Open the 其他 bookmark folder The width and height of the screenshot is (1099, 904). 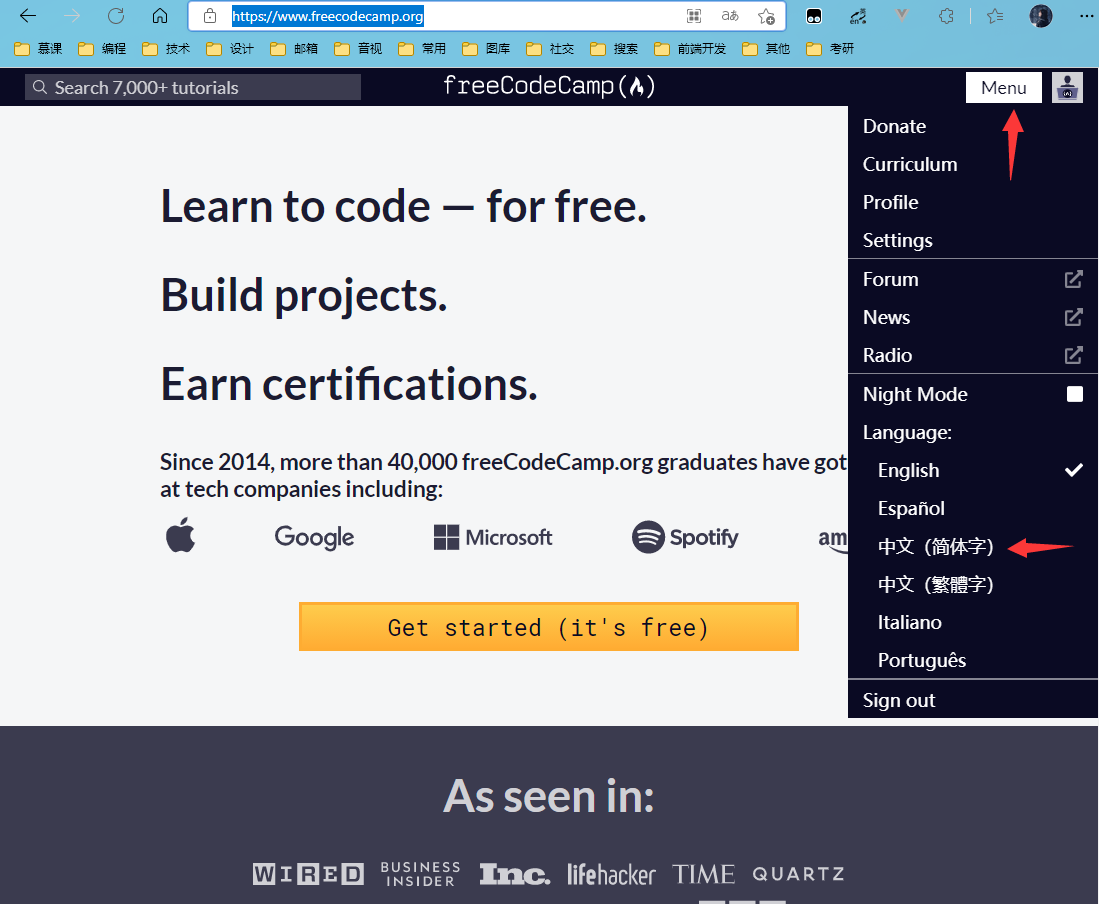(766, 48)
